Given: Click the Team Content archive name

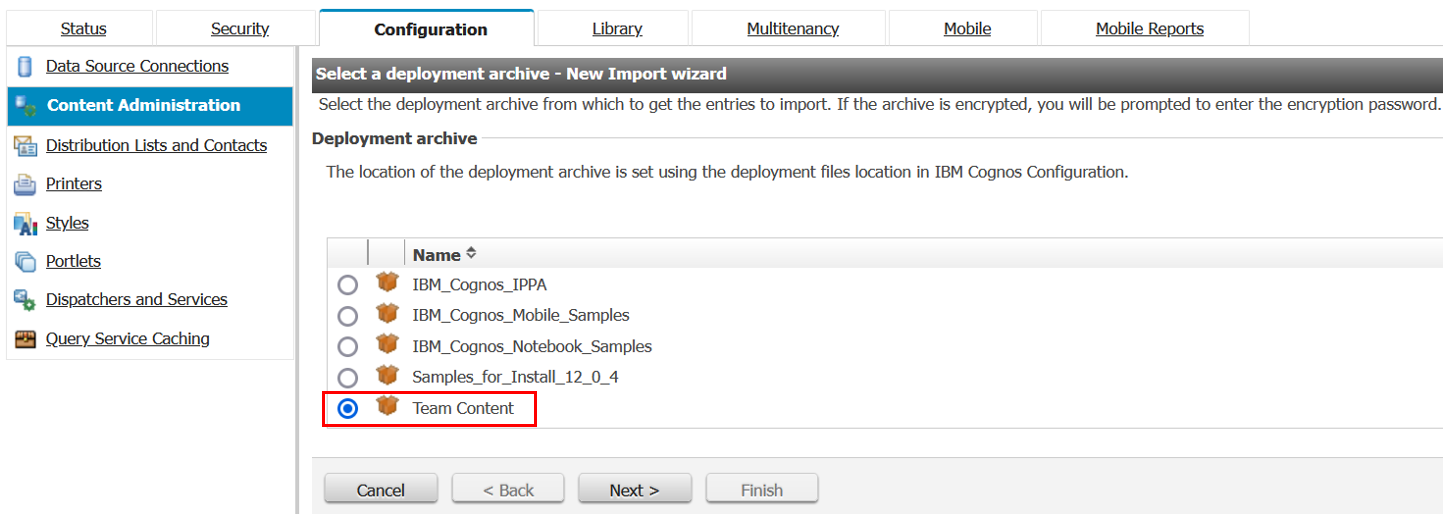Looking at the screenshot, I should (463, 408).
